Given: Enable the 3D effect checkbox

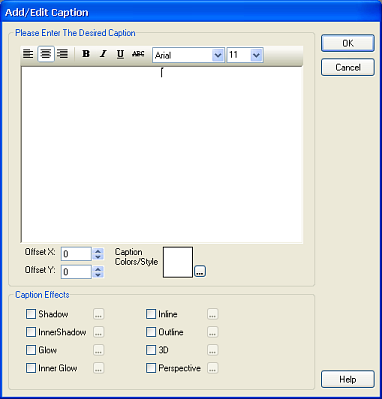Looking at the screenshot, I should point(151,350).
